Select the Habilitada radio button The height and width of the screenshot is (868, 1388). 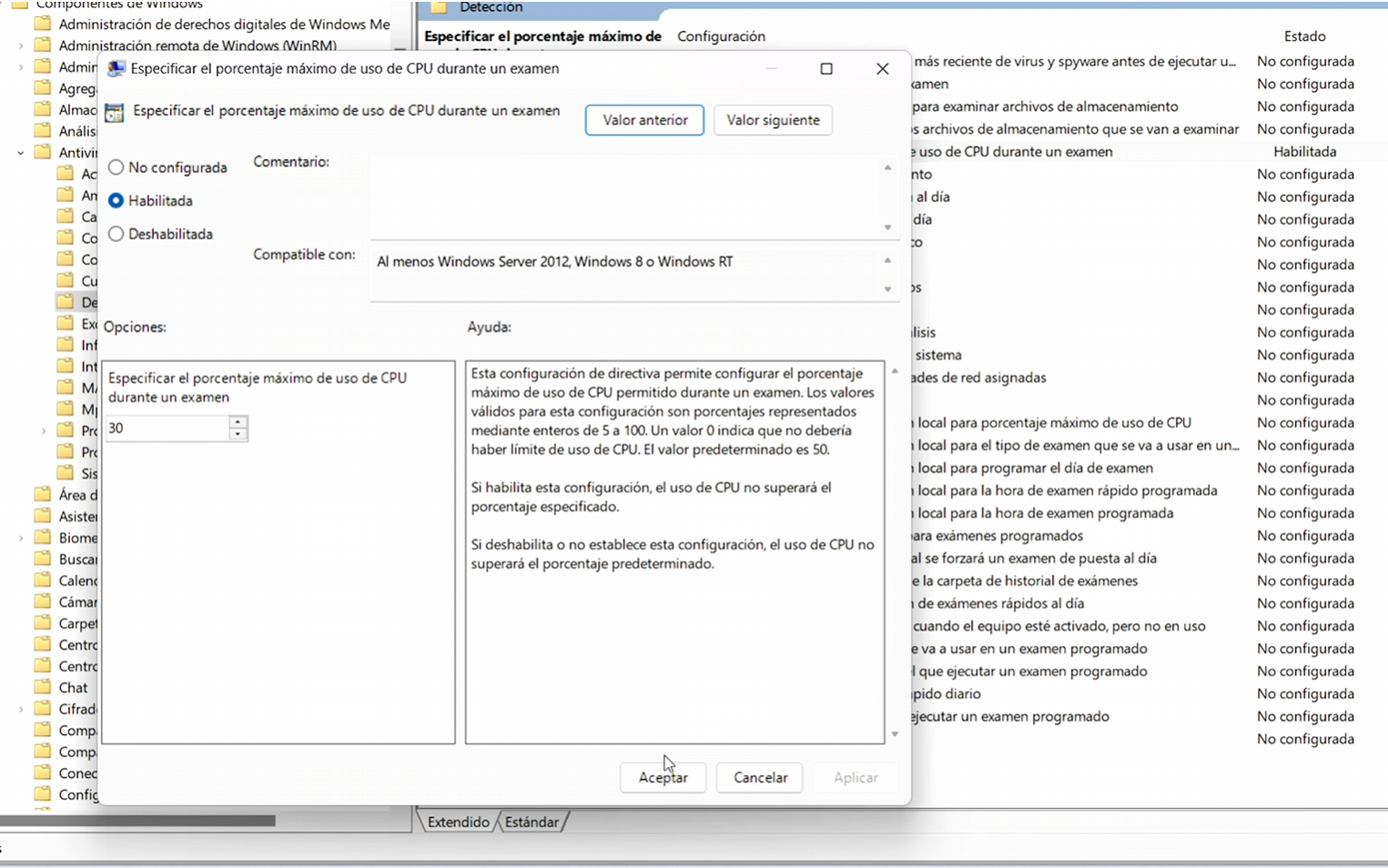pos(116,200)
